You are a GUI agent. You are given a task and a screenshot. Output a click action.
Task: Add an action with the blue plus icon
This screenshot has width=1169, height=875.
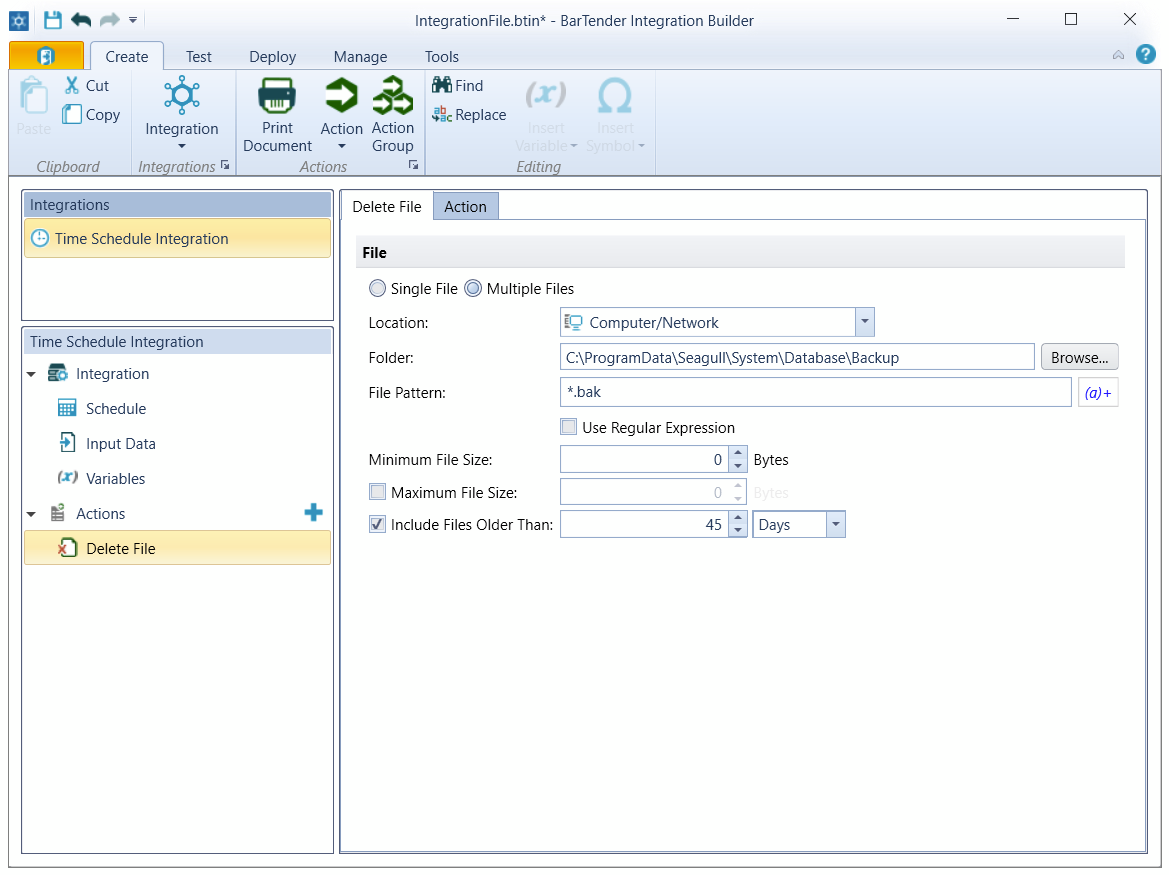tap(314, 512)
